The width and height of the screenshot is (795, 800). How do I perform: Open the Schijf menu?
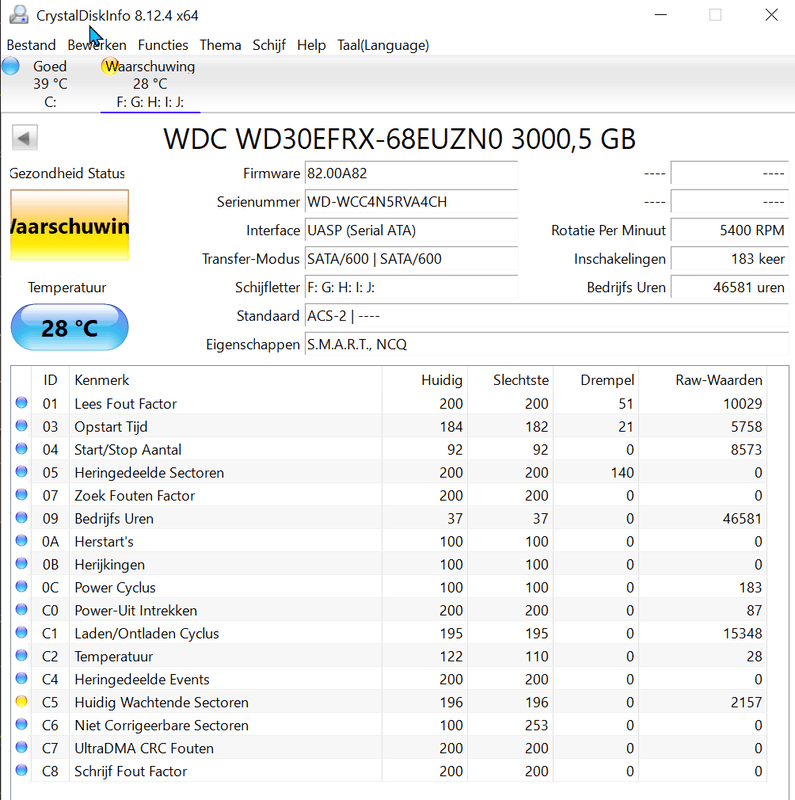269,45
